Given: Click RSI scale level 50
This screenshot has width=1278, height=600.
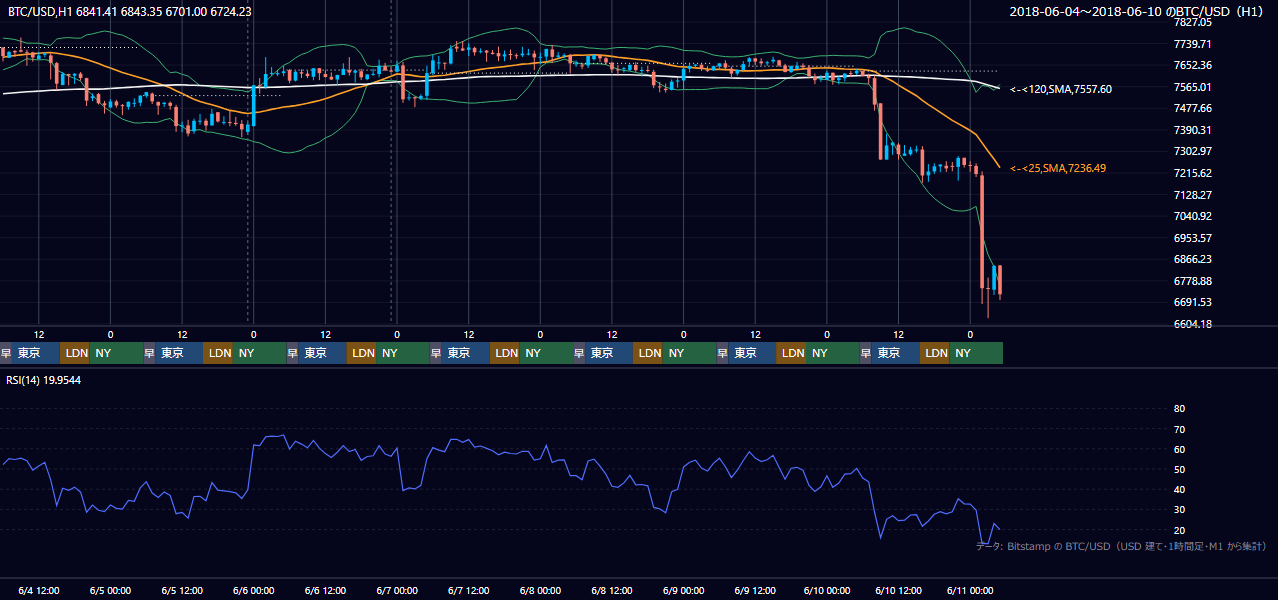Looking at the screenshot, I should tap(1179, 469).
